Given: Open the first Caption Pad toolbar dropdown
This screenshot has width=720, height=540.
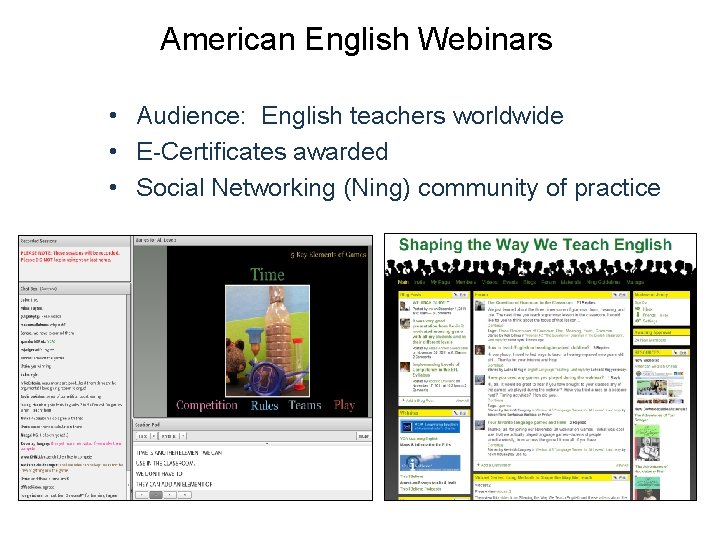Looking at the screenshot, I should pyautogui.click(x=146, y=436).
